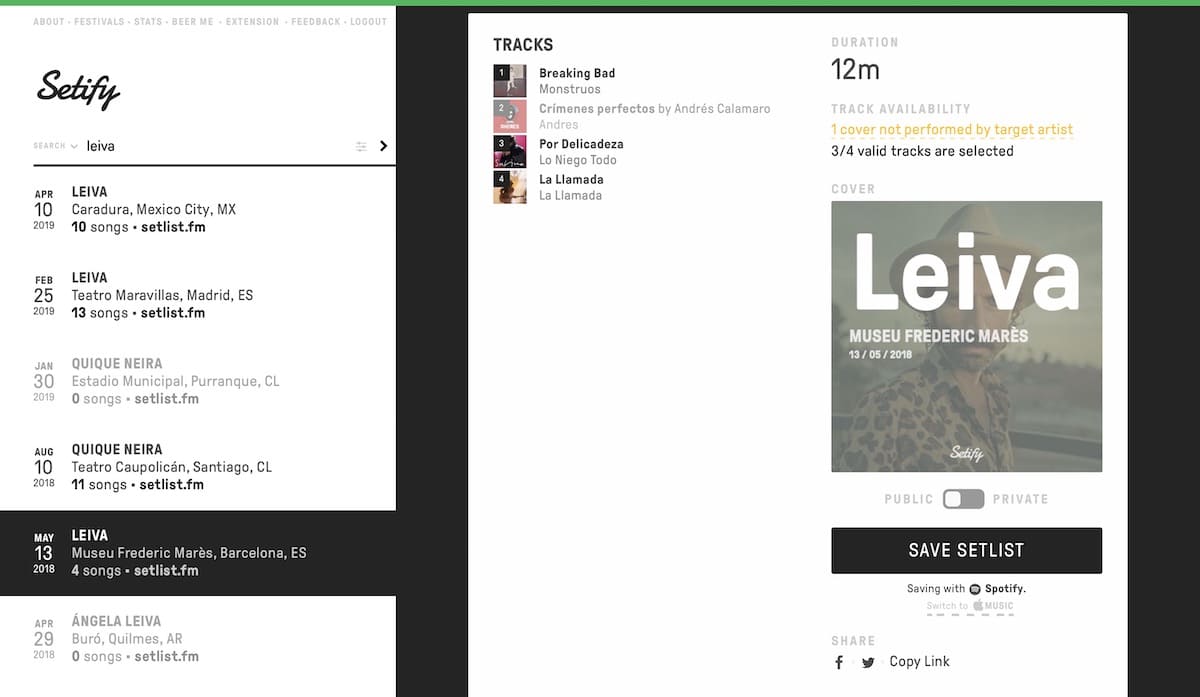Viewport: 1200px width, 697px height.
Task: Toggle Crímenes perfectos track selection
Action: click(x=509, y=116)
